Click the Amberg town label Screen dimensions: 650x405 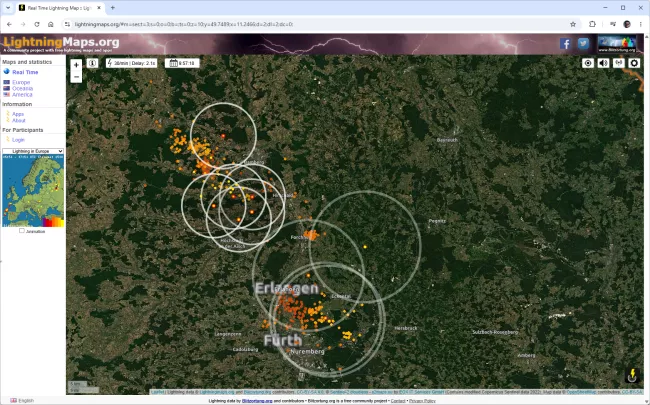click(526, 355)
